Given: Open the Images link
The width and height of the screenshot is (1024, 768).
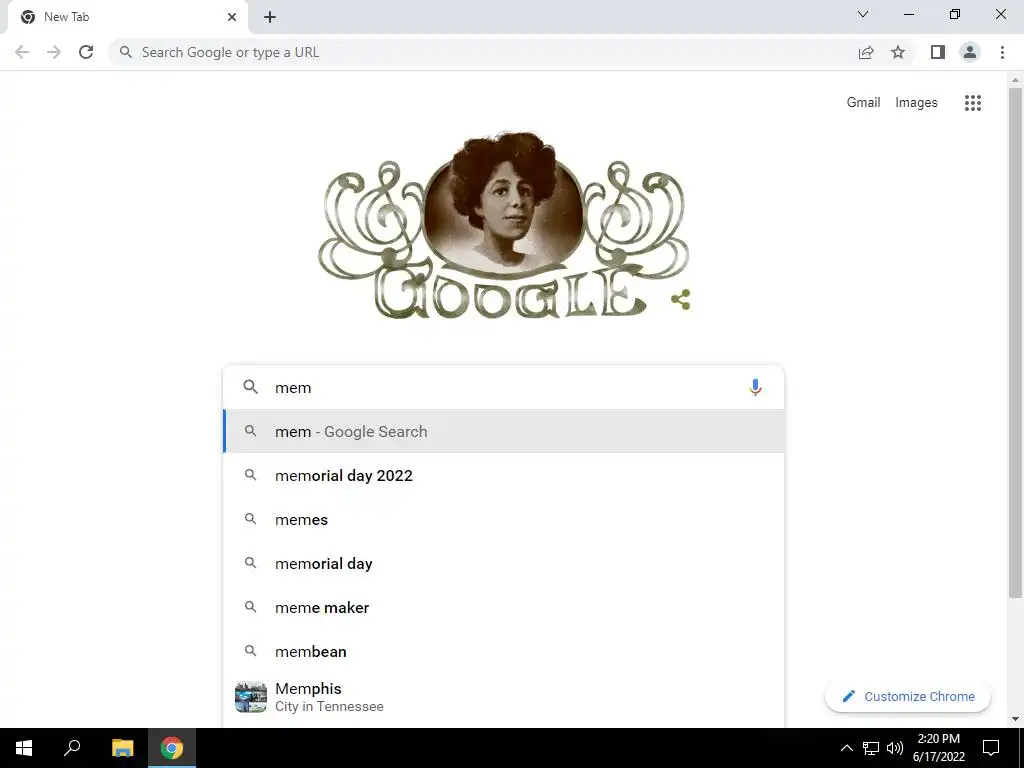Looking at the screenshot, I should coord(916,103).
